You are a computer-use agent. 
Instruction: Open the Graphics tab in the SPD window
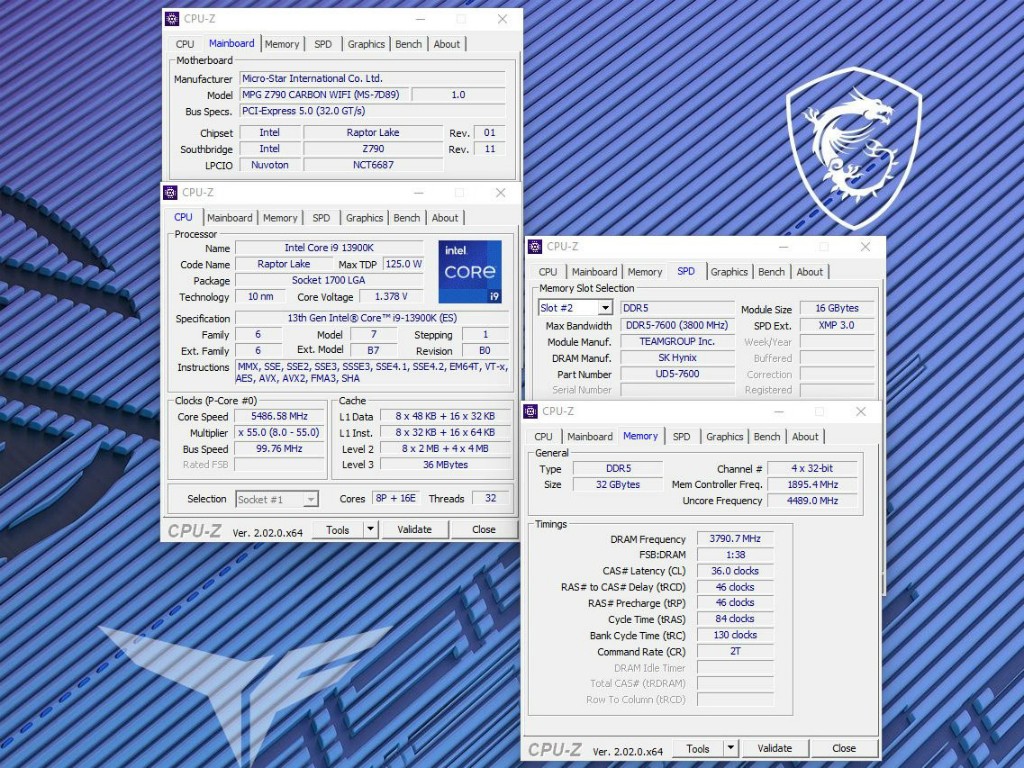[729, 272]
